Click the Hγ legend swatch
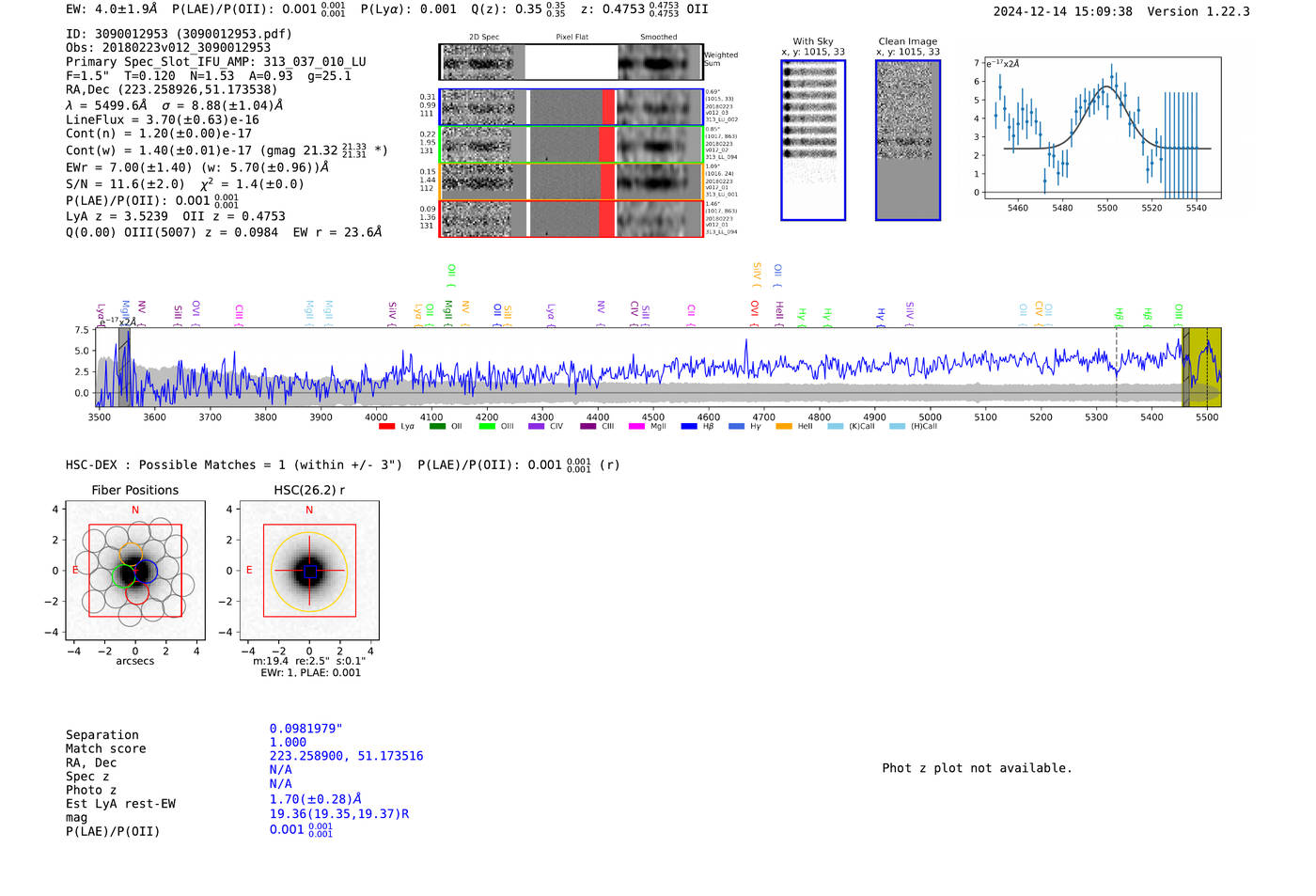This screenshot has height=896, width=1316. [736, 427]
